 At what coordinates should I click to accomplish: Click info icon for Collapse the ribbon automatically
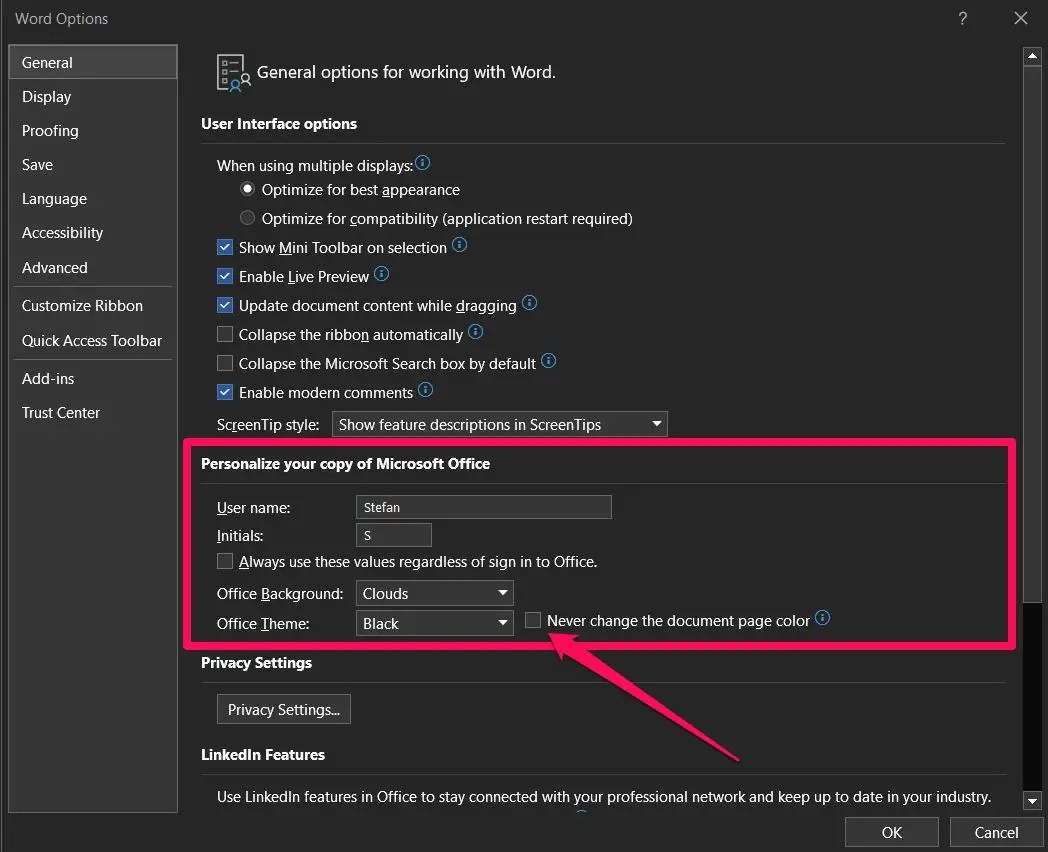coord(475,331)
